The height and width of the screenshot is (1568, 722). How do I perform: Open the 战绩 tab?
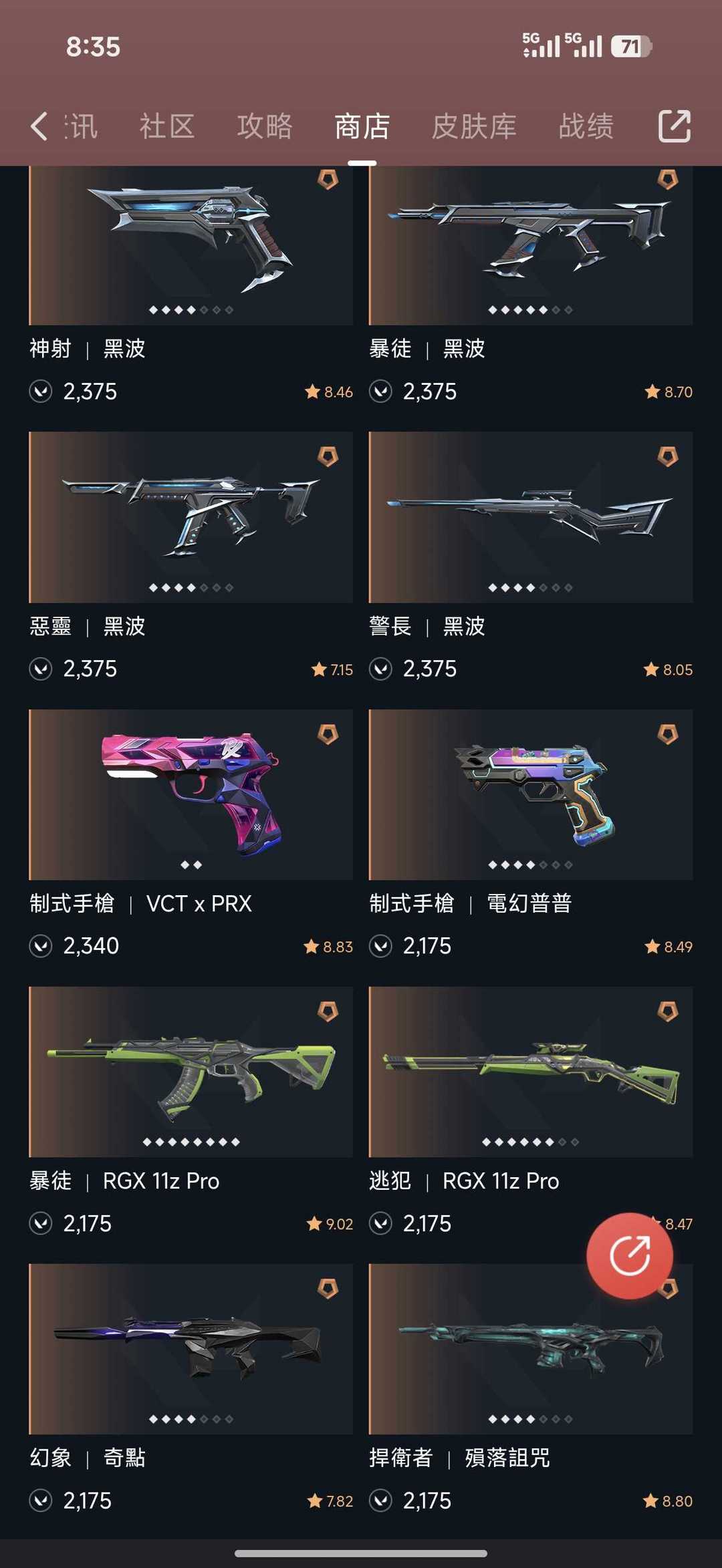coord(586,126)
